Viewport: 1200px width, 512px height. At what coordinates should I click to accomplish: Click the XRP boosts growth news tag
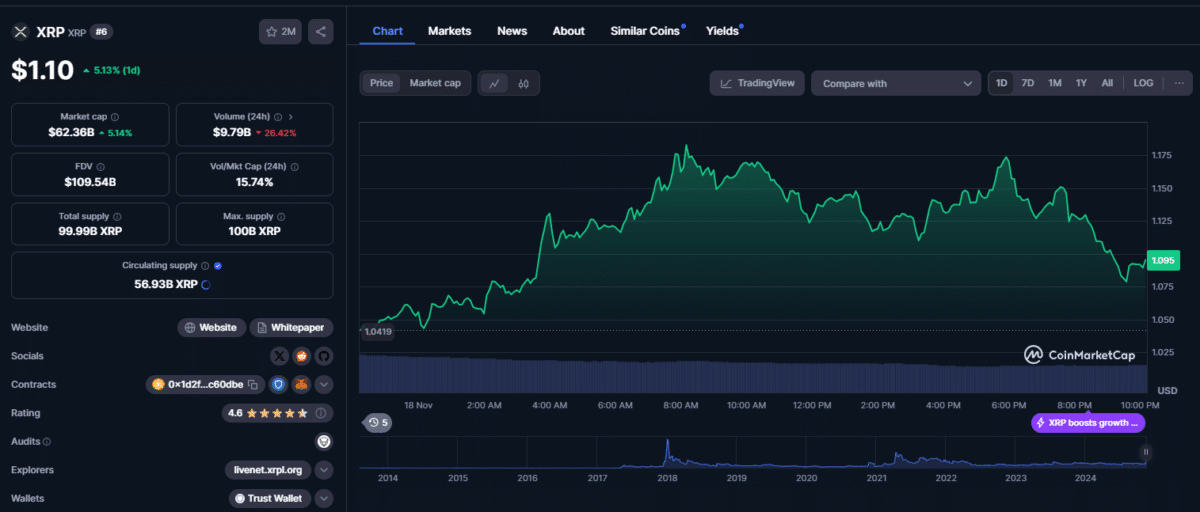tap(1088, 423)
